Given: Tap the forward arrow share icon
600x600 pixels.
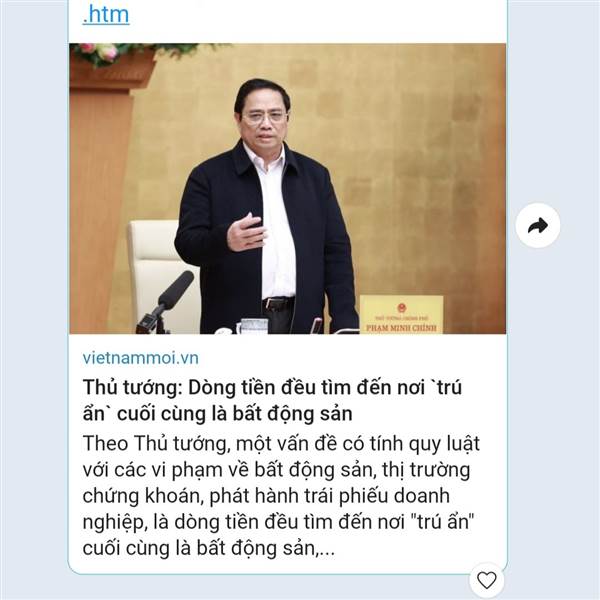Looking at the screenshot, I should [x=538, y=225].
